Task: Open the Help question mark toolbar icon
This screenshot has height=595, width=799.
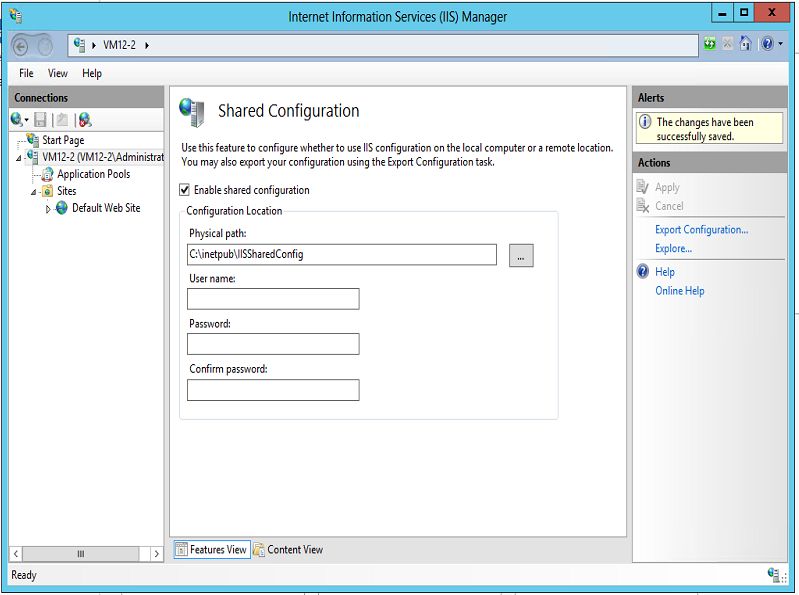Action: tap(767, 44)
